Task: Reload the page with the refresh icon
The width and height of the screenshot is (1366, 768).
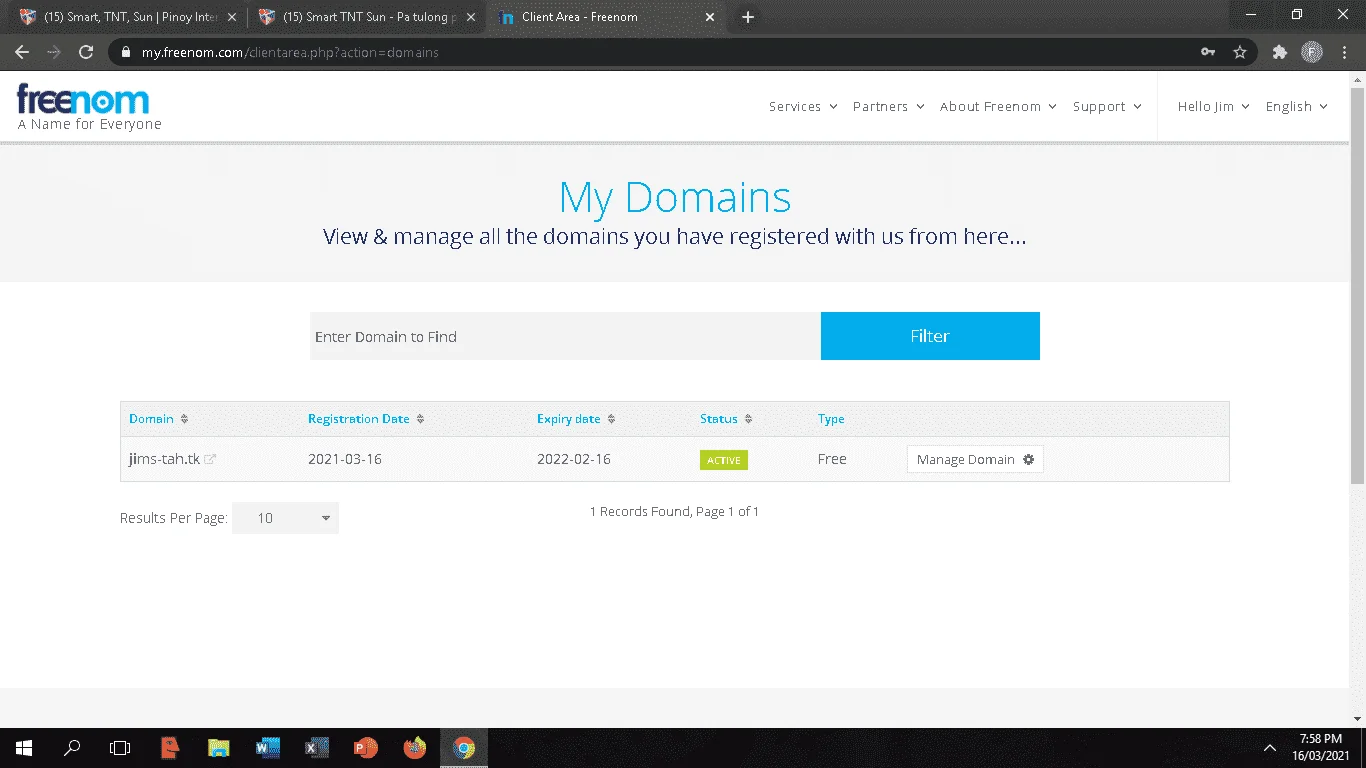Action: tap(86, 52)
